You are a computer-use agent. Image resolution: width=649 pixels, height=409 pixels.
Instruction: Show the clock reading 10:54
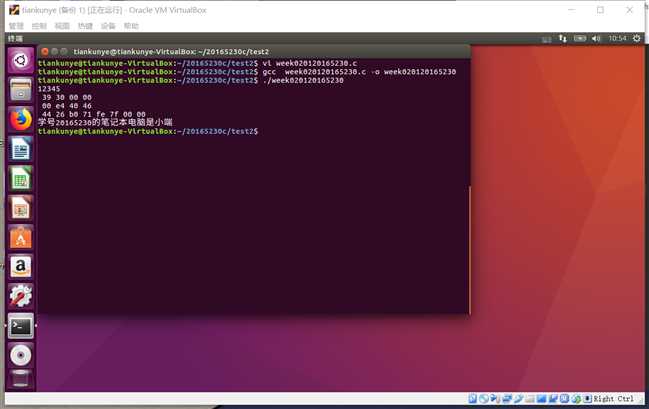[x=617, y=38]
